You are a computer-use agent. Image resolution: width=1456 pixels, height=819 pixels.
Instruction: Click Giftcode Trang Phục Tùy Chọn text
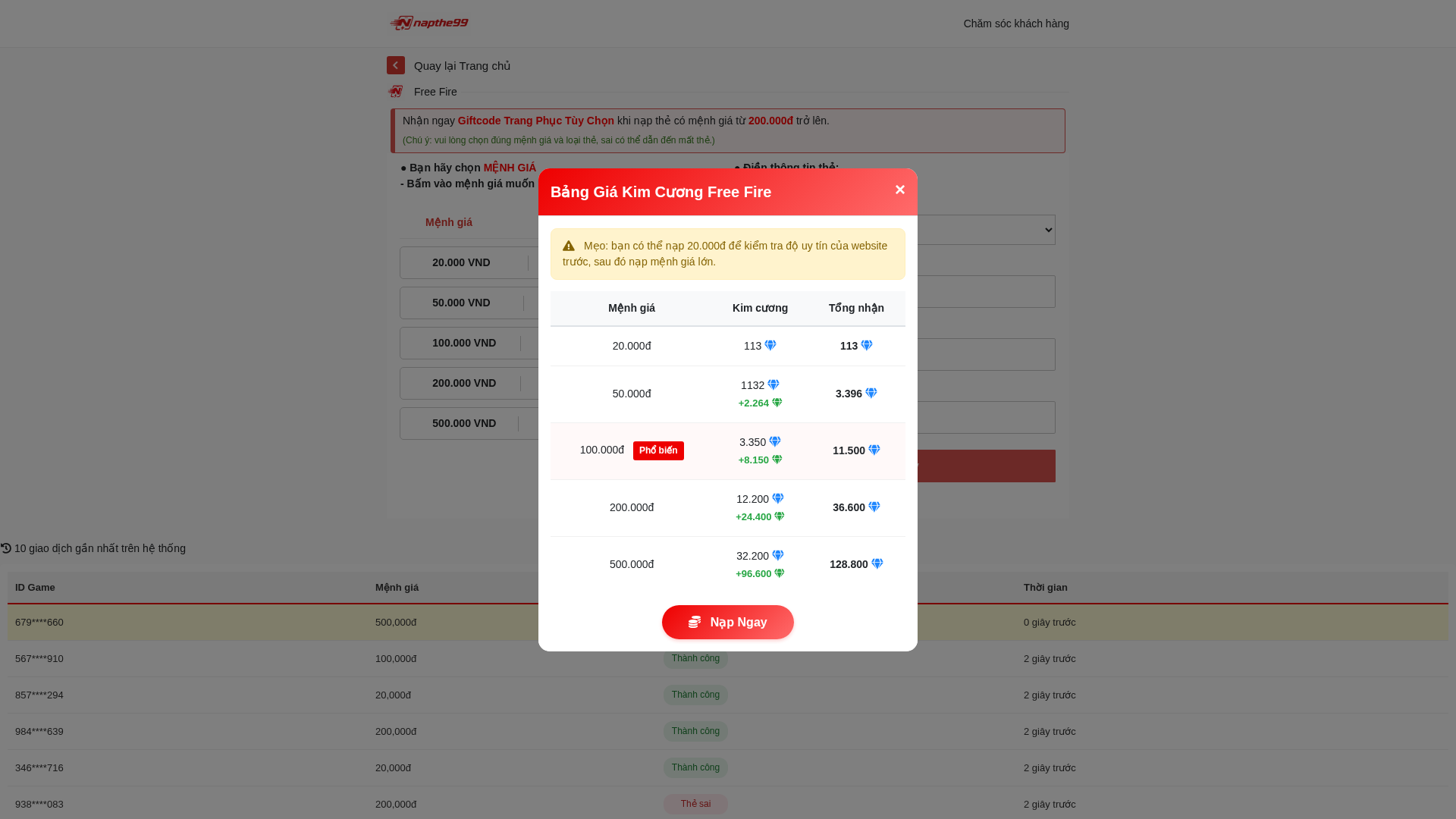(536, 121)
